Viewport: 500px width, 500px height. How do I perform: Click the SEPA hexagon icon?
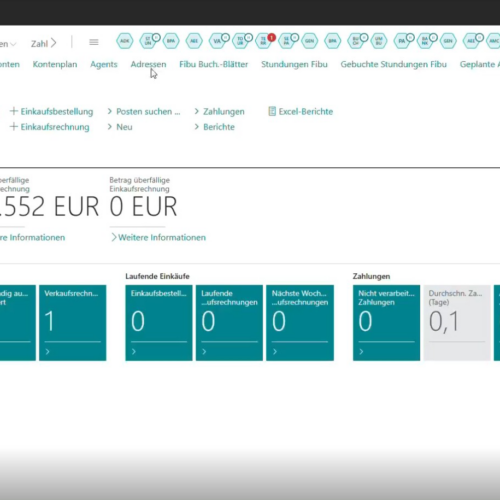coord(287,41)
